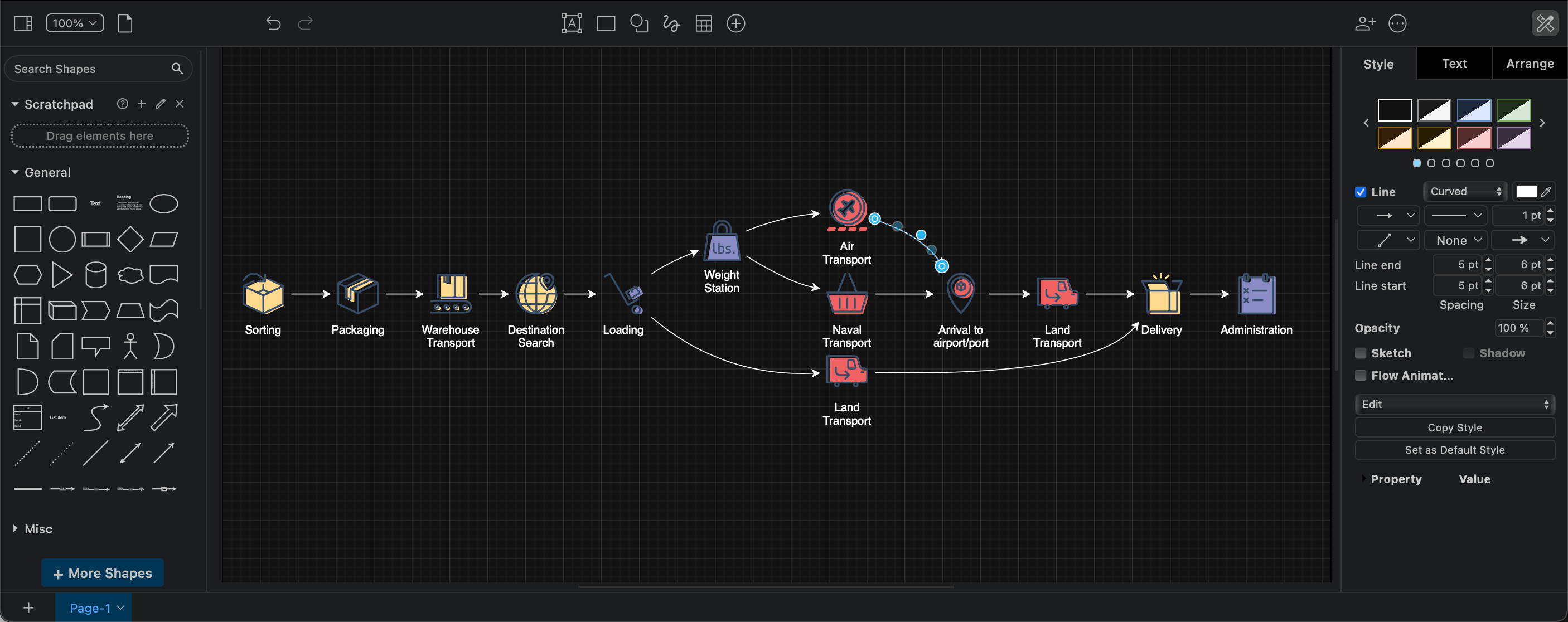Pick the blue gradient style swatch
The width and height of the screenshot is (1568, 622).
coord(1474,110)
